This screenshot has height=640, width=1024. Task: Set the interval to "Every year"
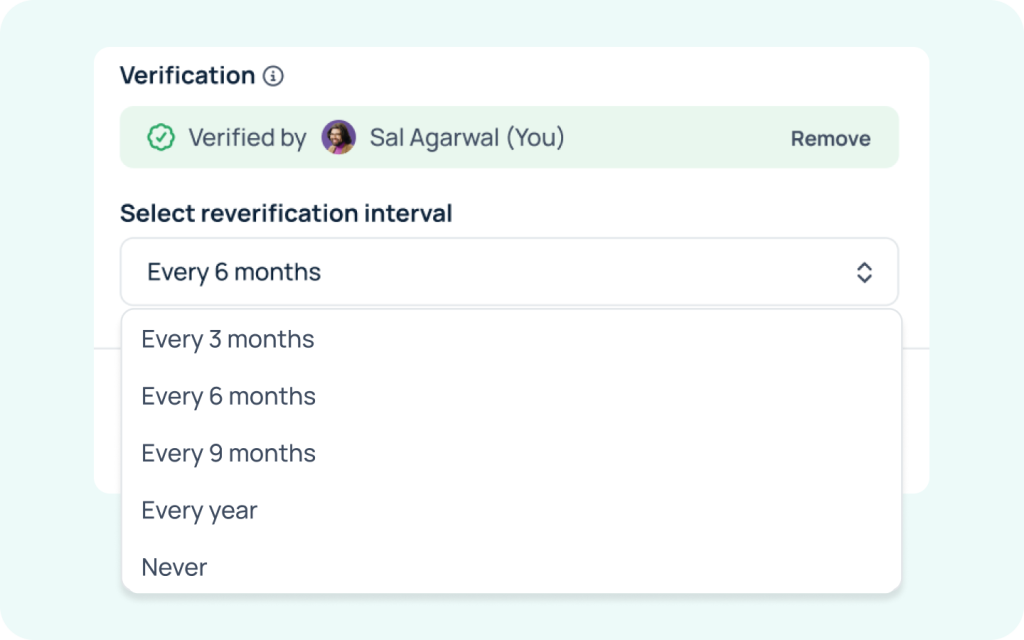199,511
